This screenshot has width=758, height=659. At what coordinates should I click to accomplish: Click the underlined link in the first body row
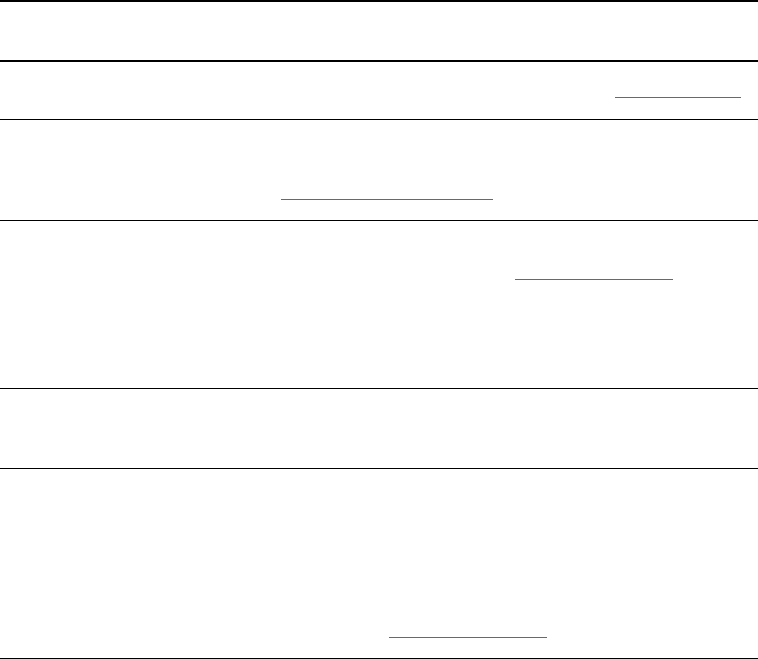point(678,96)
